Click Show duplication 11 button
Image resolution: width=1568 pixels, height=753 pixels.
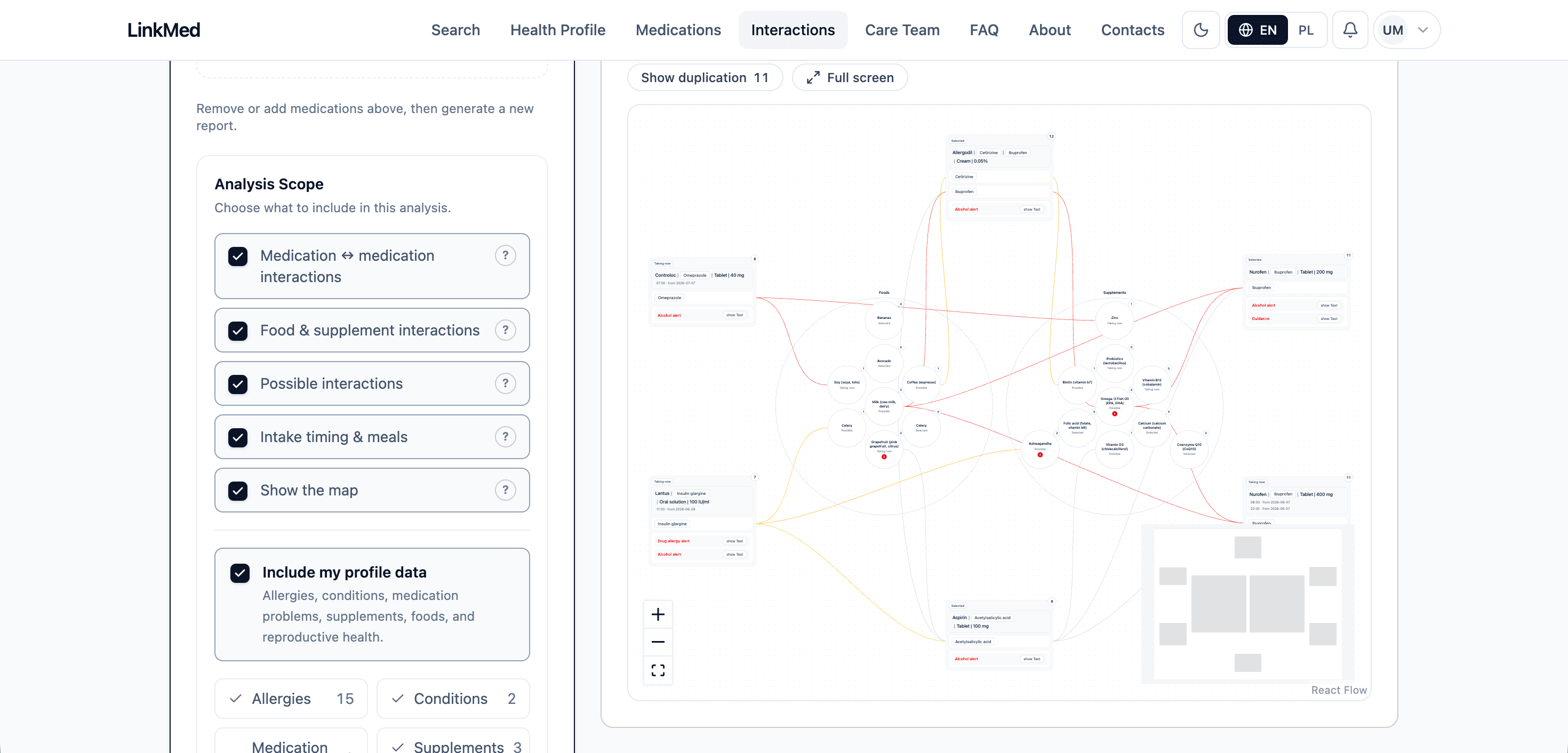(705, 77)
